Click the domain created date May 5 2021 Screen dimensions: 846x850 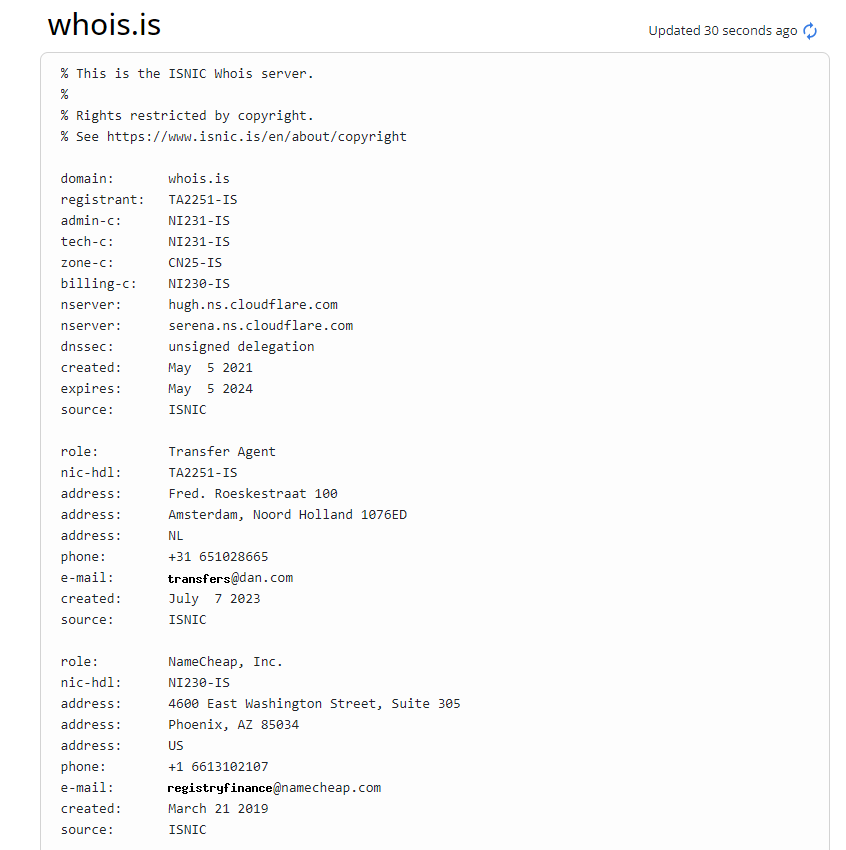(x=210, y=368)
